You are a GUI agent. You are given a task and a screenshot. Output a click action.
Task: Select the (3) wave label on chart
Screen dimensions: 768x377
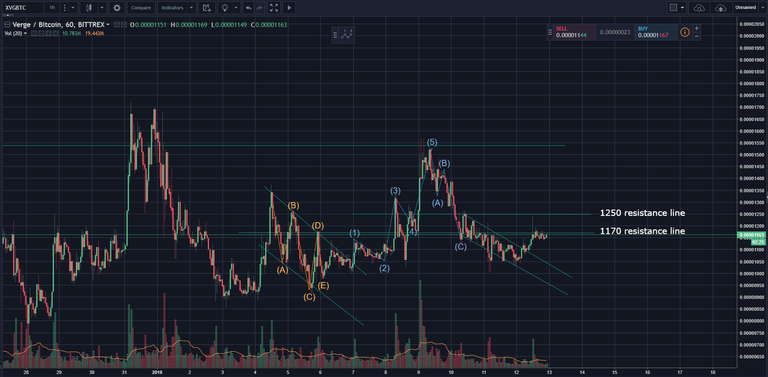coord(395,190)
